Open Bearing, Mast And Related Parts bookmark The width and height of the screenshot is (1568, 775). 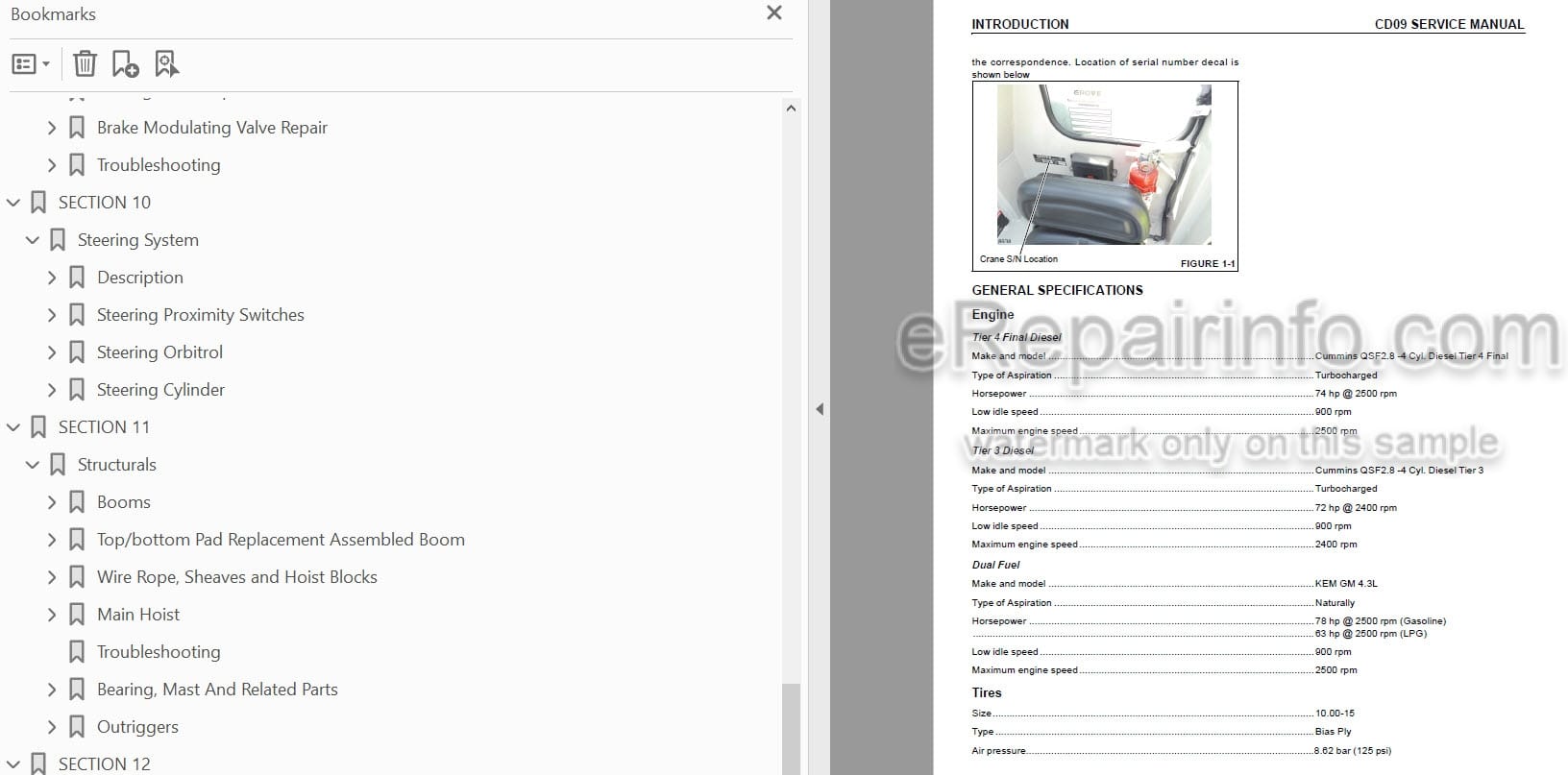click(217, 690)
